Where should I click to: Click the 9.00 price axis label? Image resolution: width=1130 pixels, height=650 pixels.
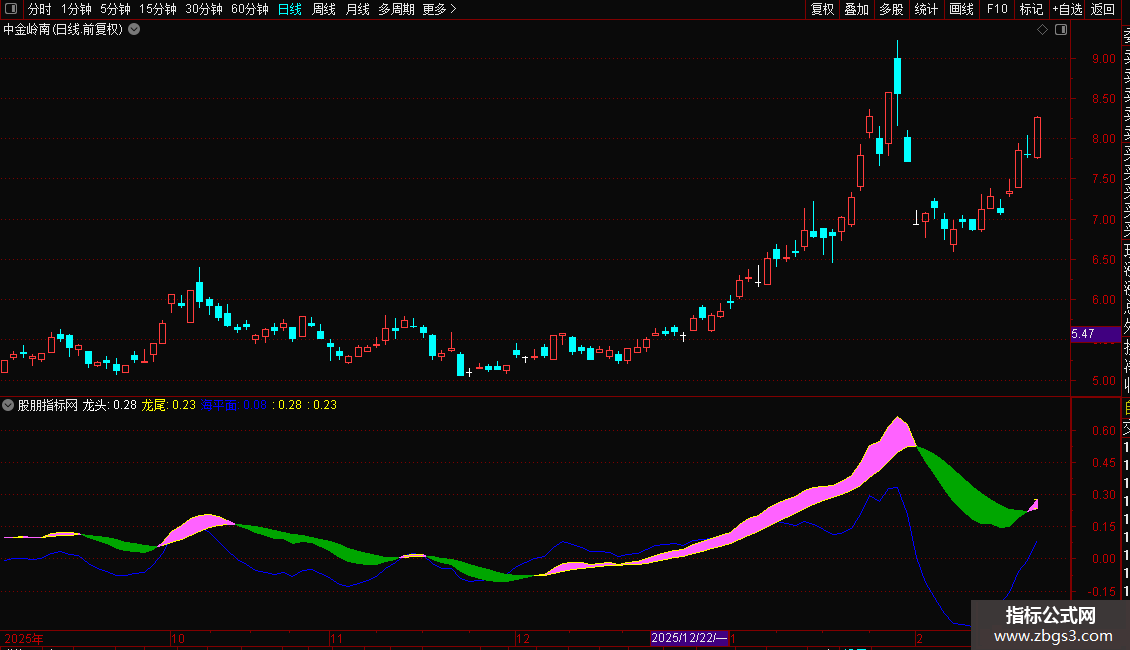[x=1104, y=58]
